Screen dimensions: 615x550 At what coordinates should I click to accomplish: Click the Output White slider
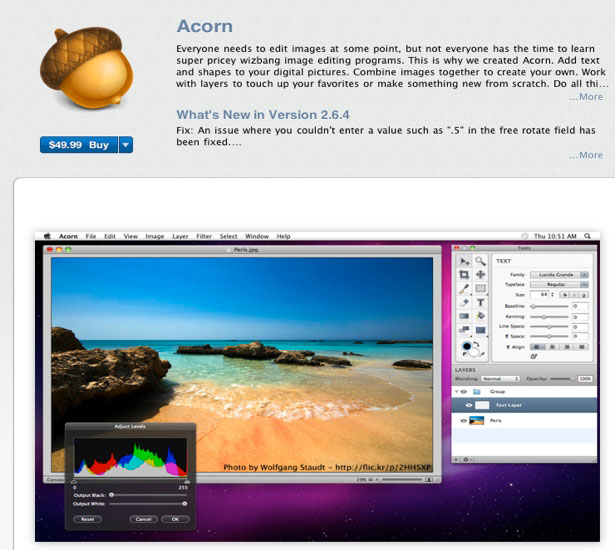click(x=148, y=504)
